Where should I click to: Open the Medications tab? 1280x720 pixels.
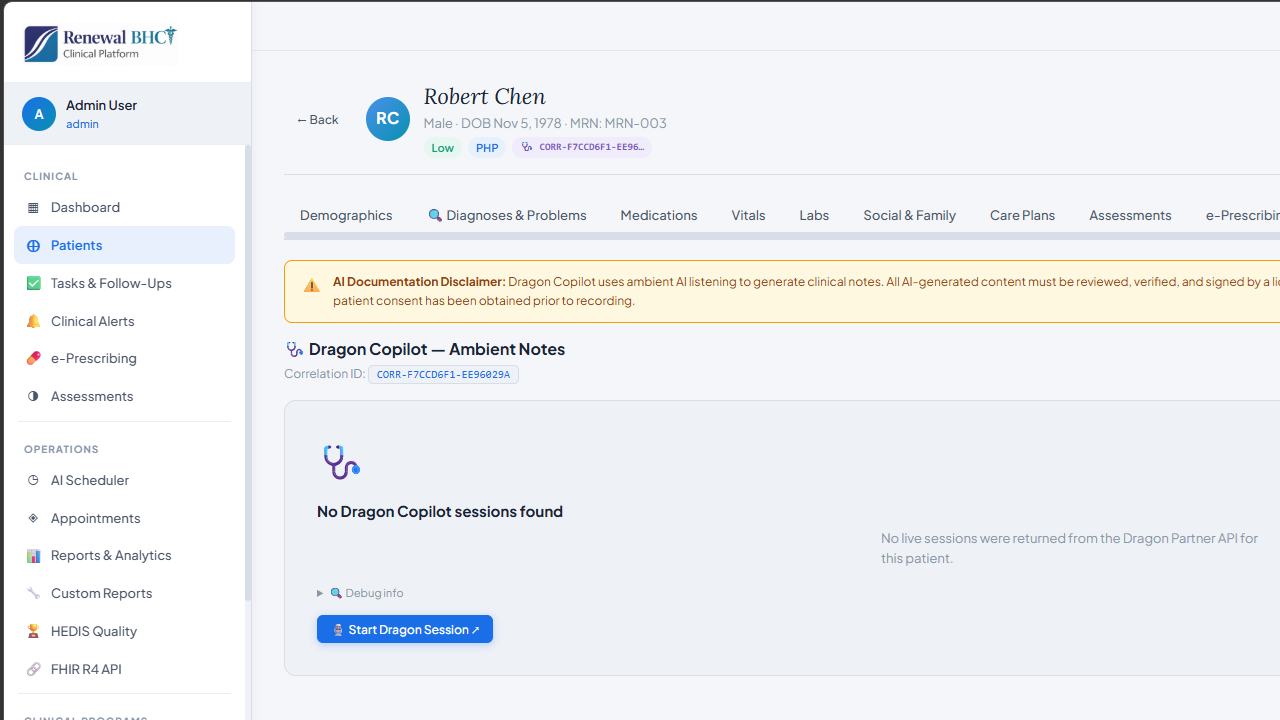(659, 215)
